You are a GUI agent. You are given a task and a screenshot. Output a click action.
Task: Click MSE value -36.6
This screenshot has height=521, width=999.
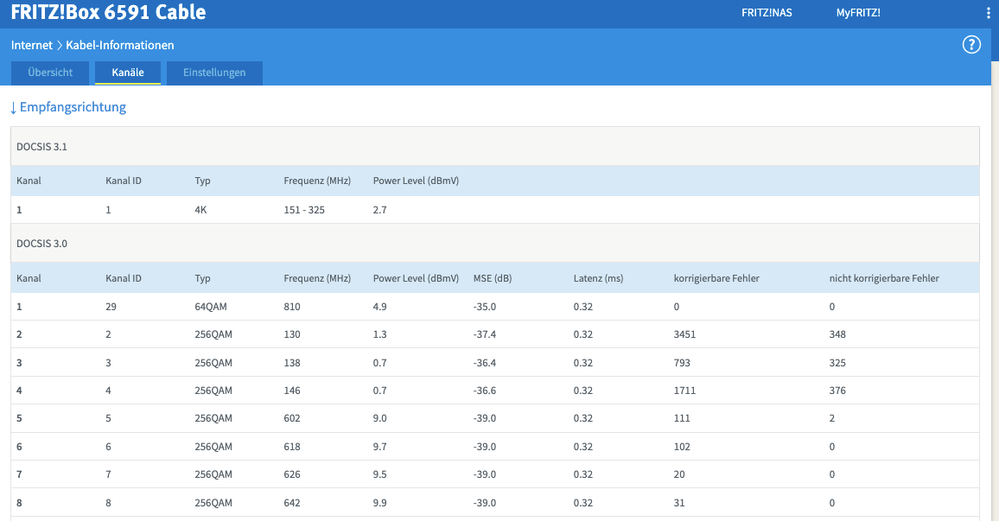484,390
